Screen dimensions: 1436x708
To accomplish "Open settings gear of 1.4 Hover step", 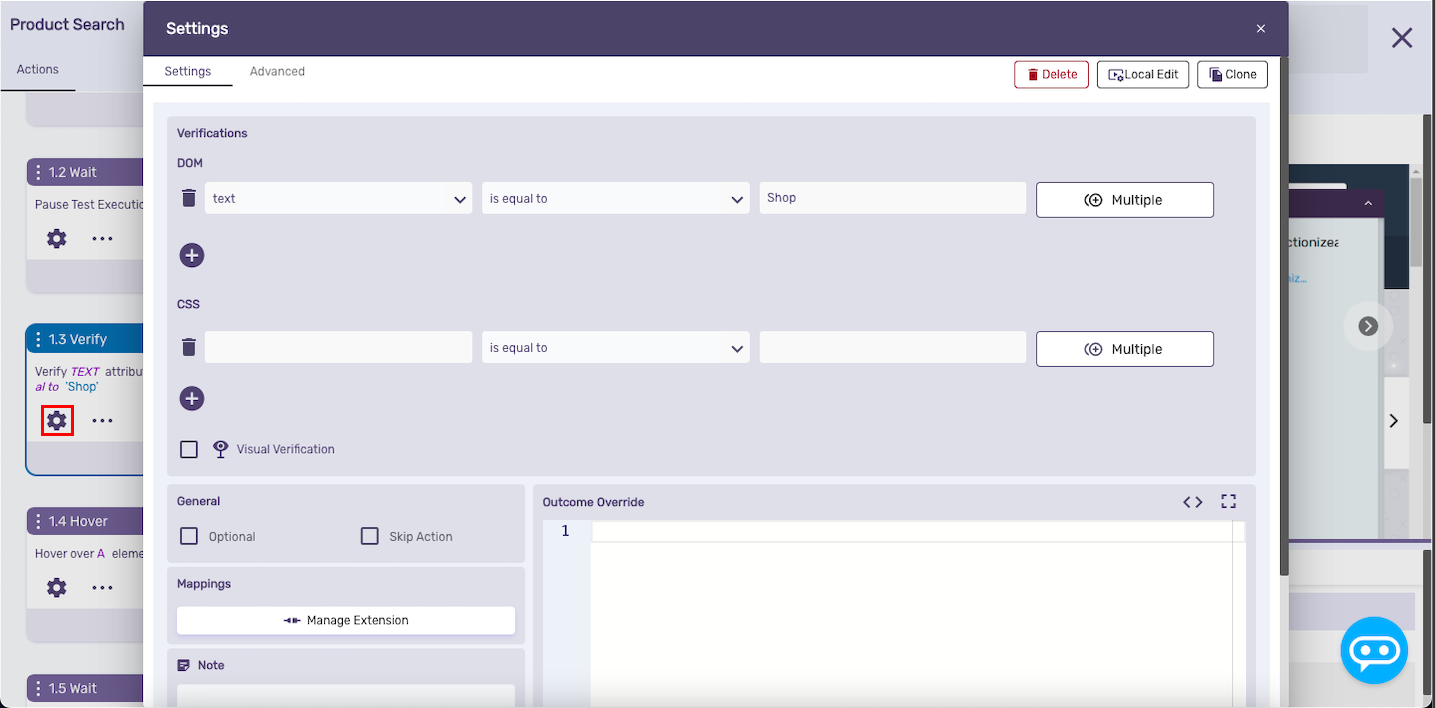I will coord(57,588).
